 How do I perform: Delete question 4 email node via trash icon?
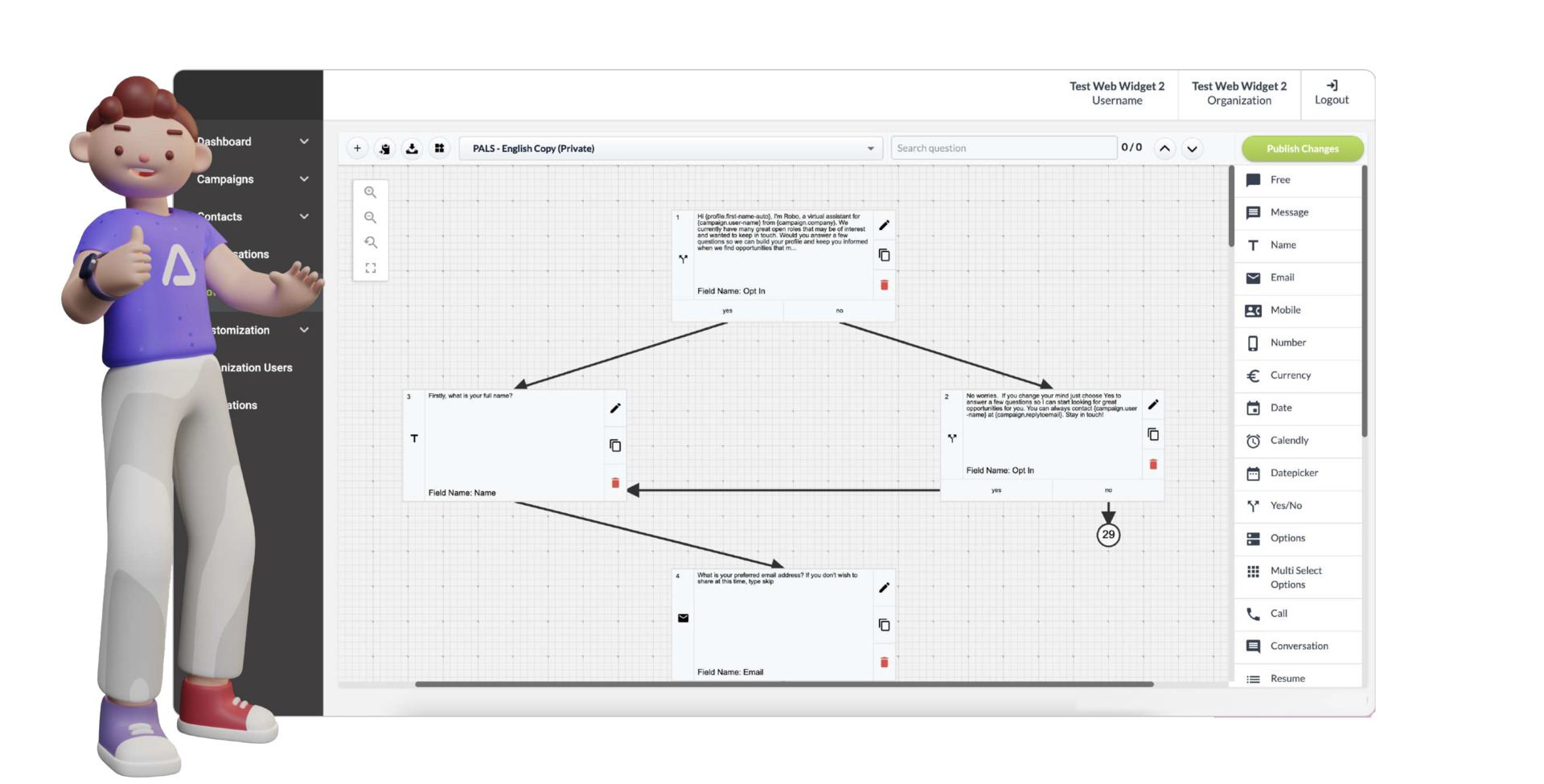pos(884,662)
